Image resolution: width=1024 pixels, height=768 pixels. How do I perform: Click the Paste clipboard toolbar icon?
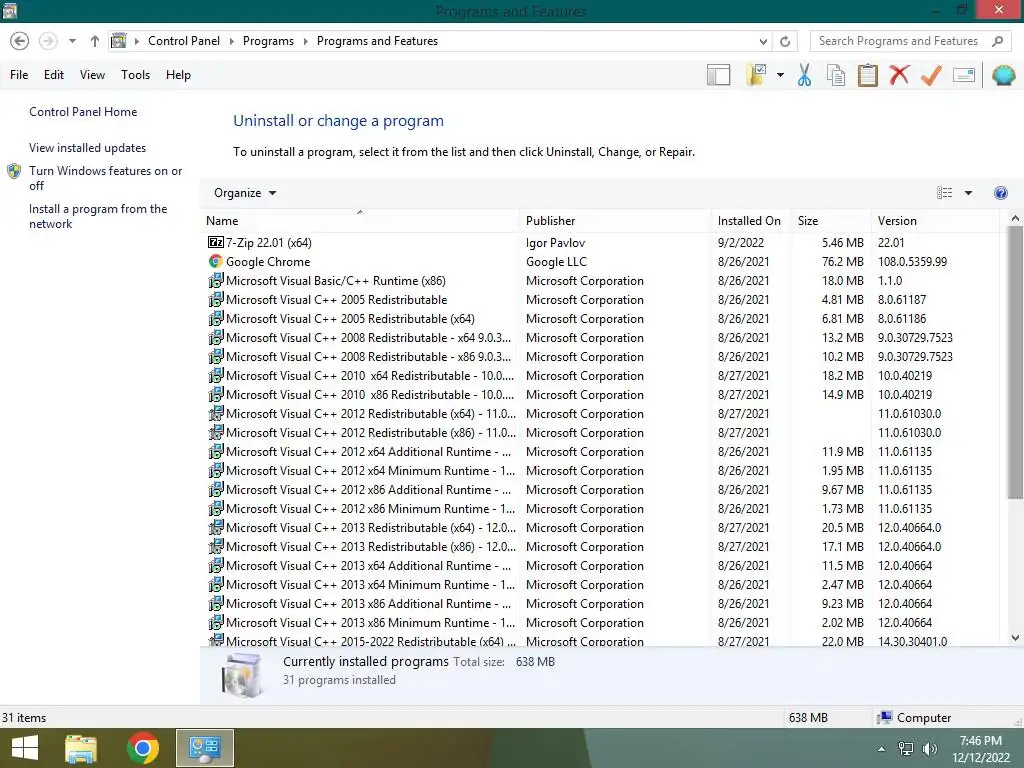coord(867,75)
